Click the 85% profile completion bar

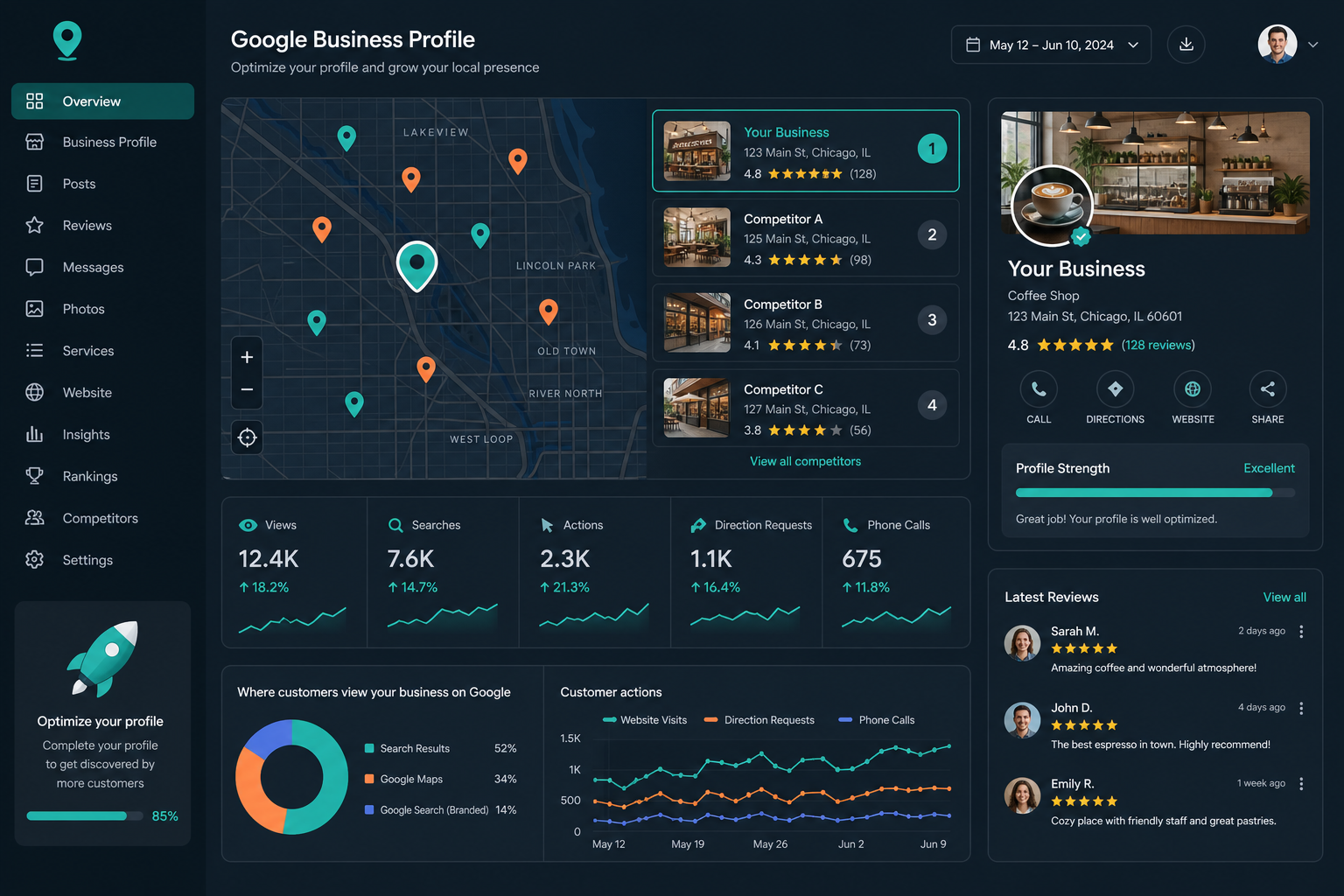click(84, 816)
